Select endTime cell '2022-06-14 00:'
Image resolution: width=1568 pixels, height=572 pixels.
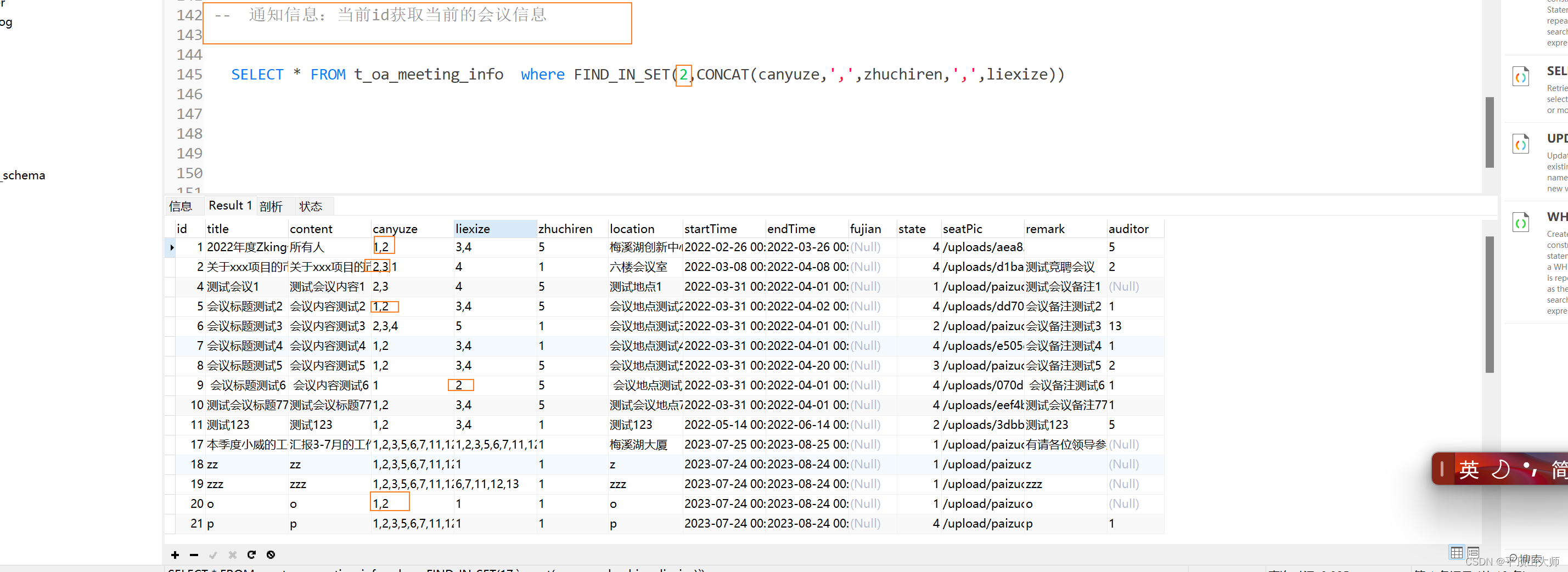click(807, 424)
